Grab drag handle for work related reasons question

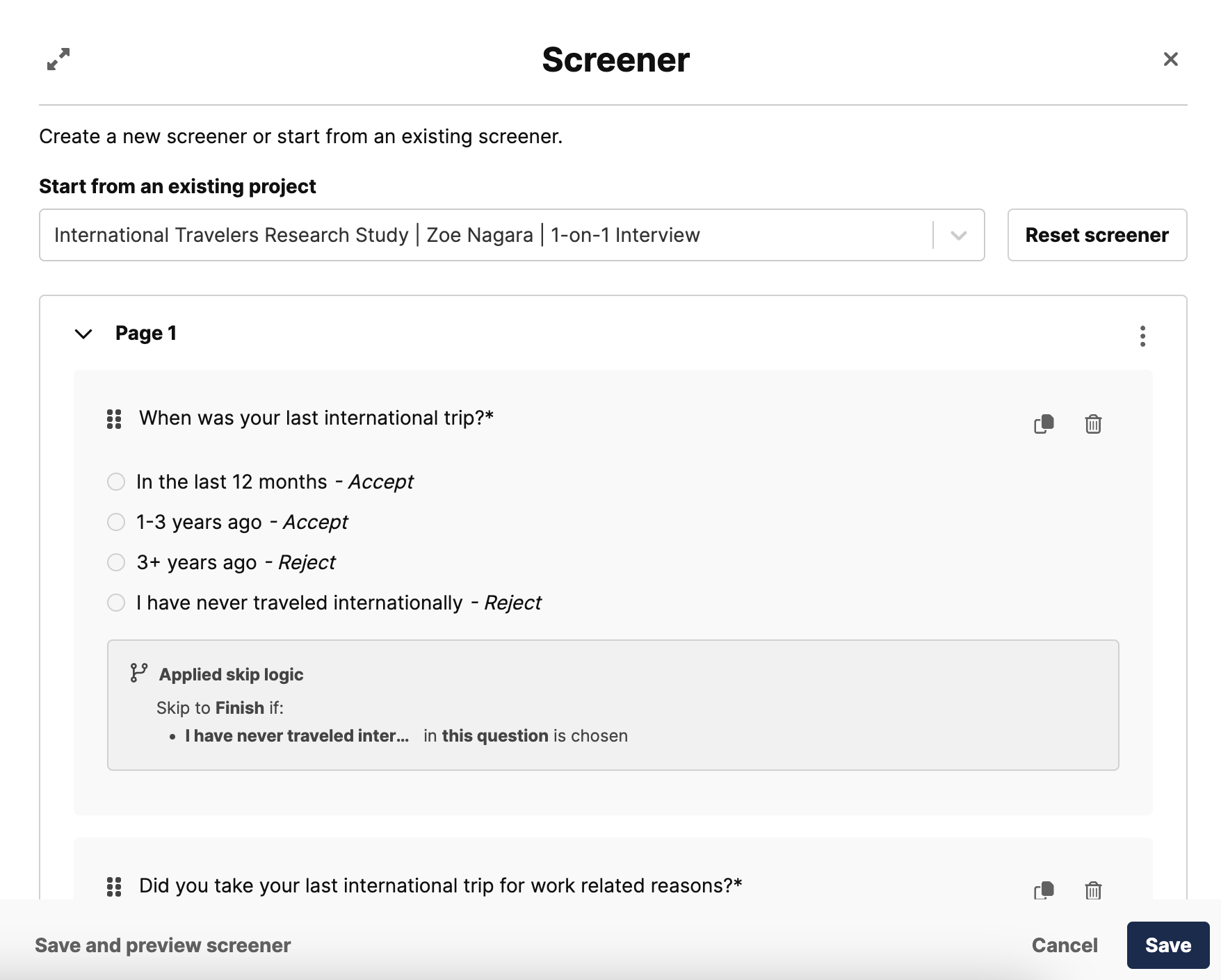pyautogui.click(x=114, y=887)
